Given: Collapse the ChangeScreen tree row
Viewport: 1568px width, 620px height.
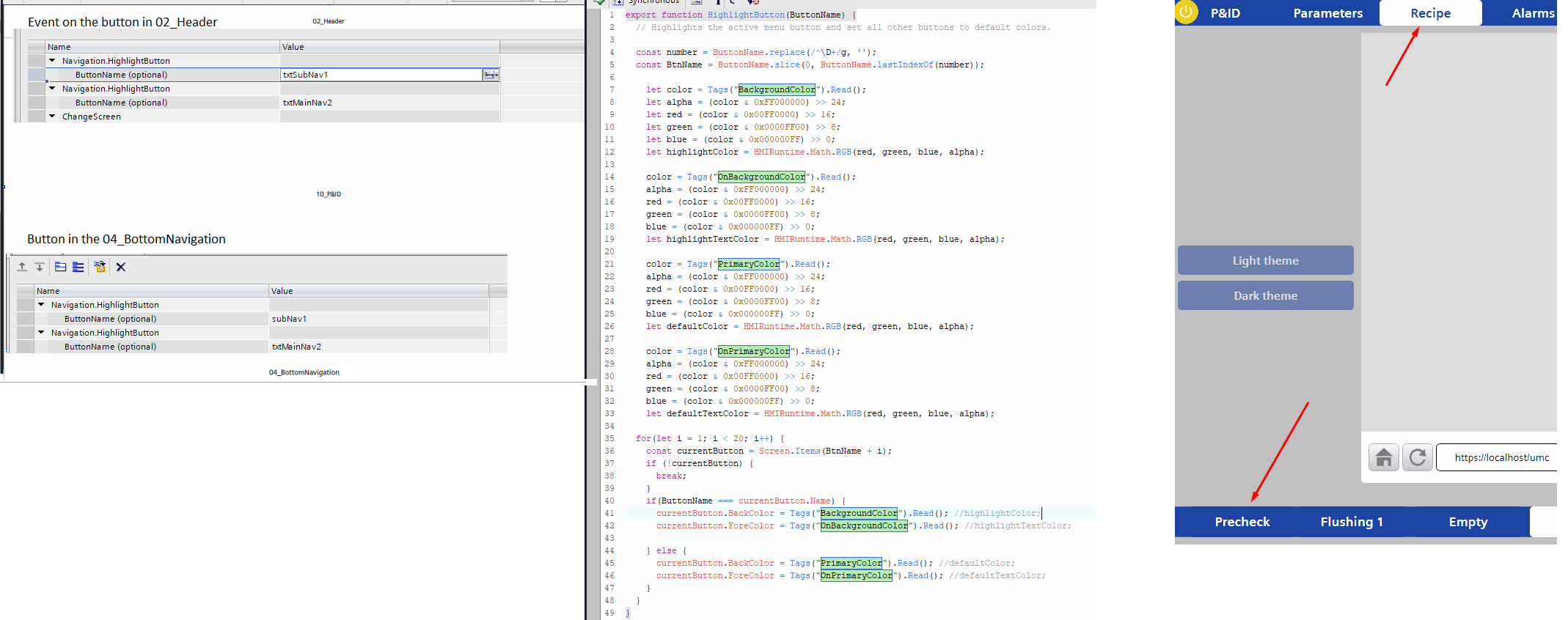Looking at the screenshot, I should coord(52,117).
